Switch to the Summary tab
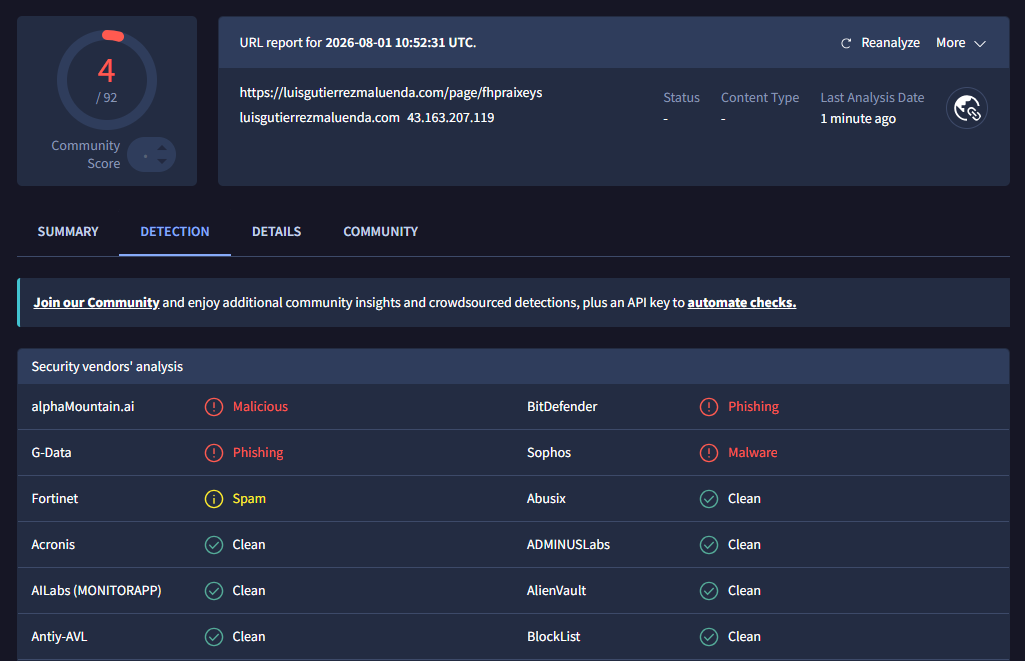This screenshot has height=661, width=1025. pos(68,231)
